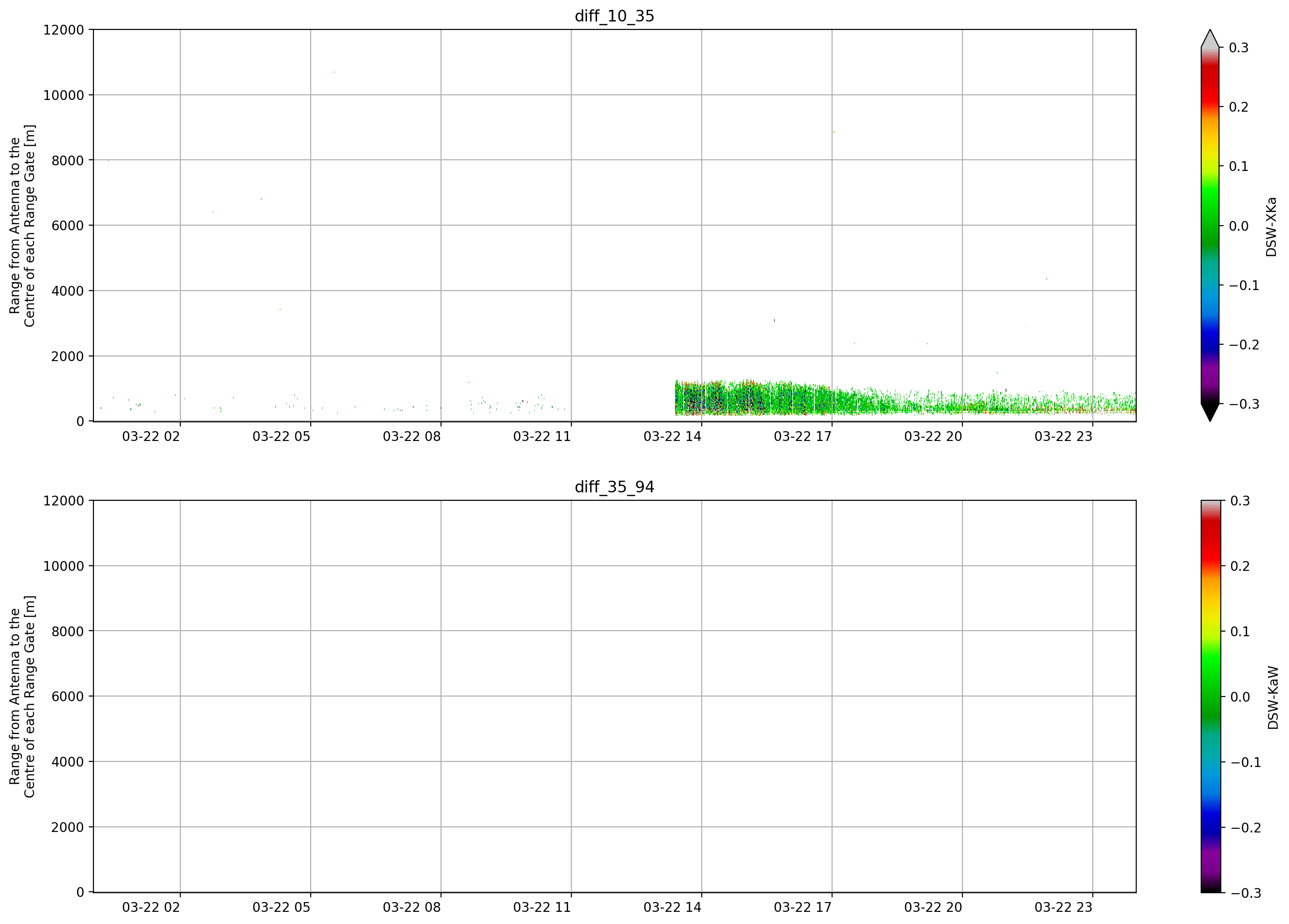
Task: Click the "0.3" tick on DSW-KaW colorbar
Action: tap(1240, 501)
